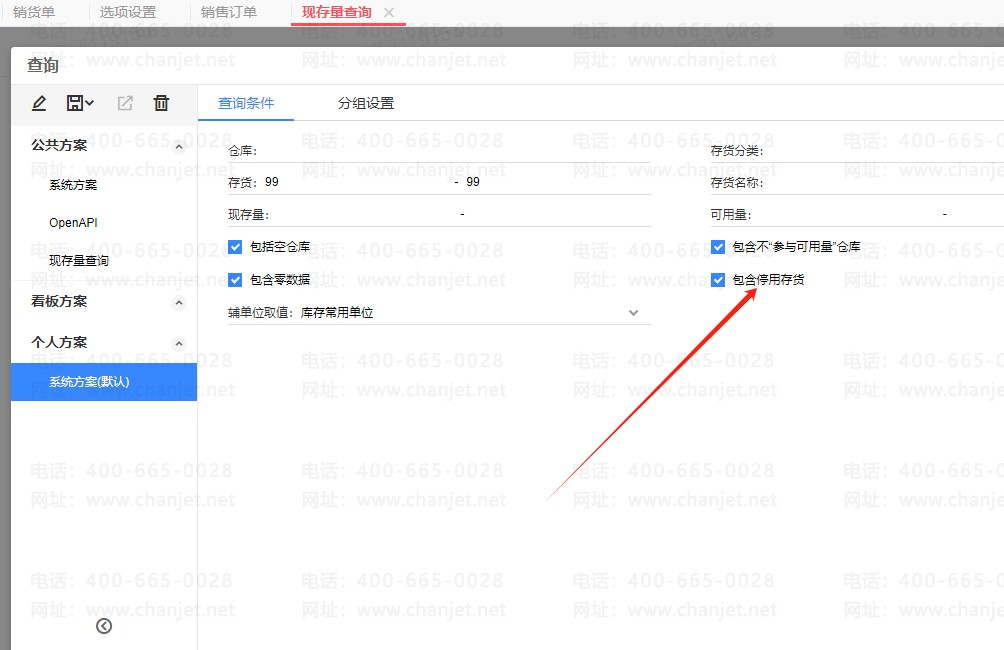The height and width of the screenshot is (650, 1004).
Task: Click the 现存量 maximum field
Action: click(x=560, y=215)
